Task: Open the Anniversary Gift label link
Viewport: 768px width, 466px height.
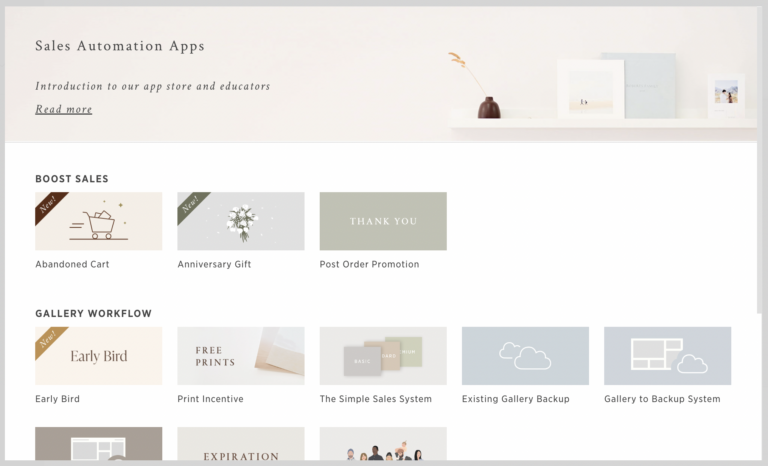Action: click(214, 265)
